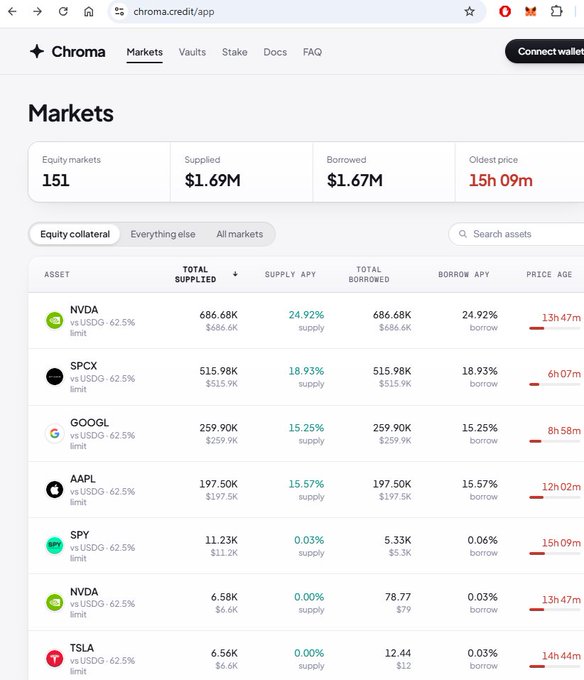Click the Supplied $1.69M card
The image size is (584, 680).
(x=241, y=172)
